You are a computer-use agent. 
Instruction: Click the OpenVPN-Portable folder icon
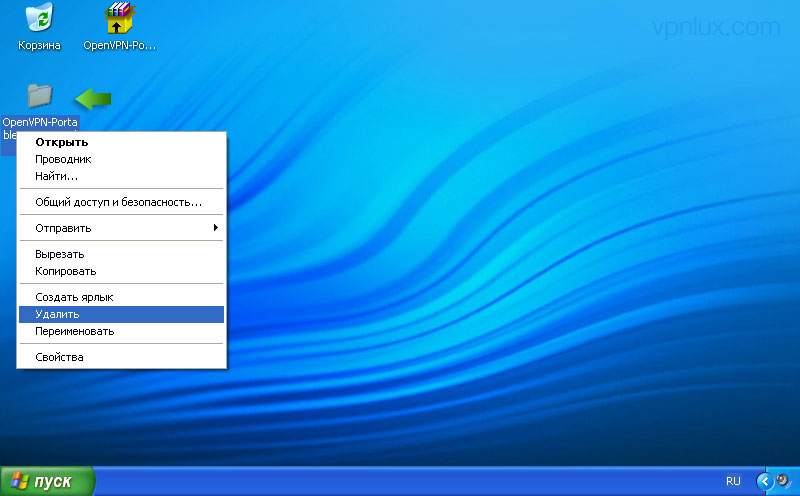40,96
